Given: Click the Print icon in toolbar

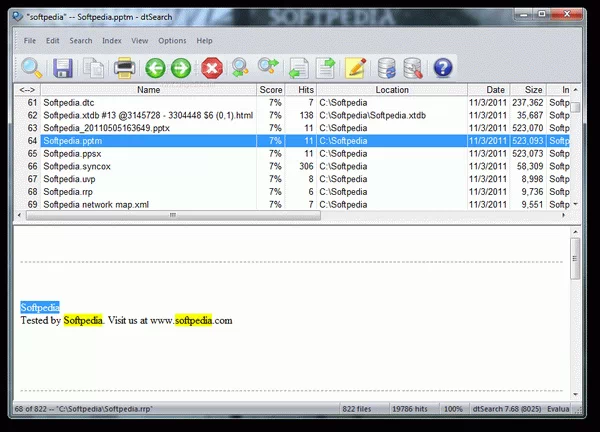Looking at the screenshot, I should (124, 68).
